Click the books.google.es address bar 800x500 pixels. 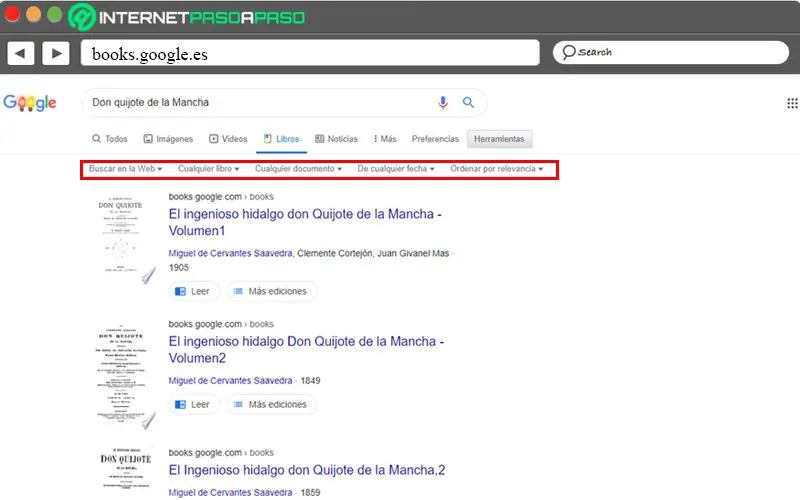click(310, 53)
